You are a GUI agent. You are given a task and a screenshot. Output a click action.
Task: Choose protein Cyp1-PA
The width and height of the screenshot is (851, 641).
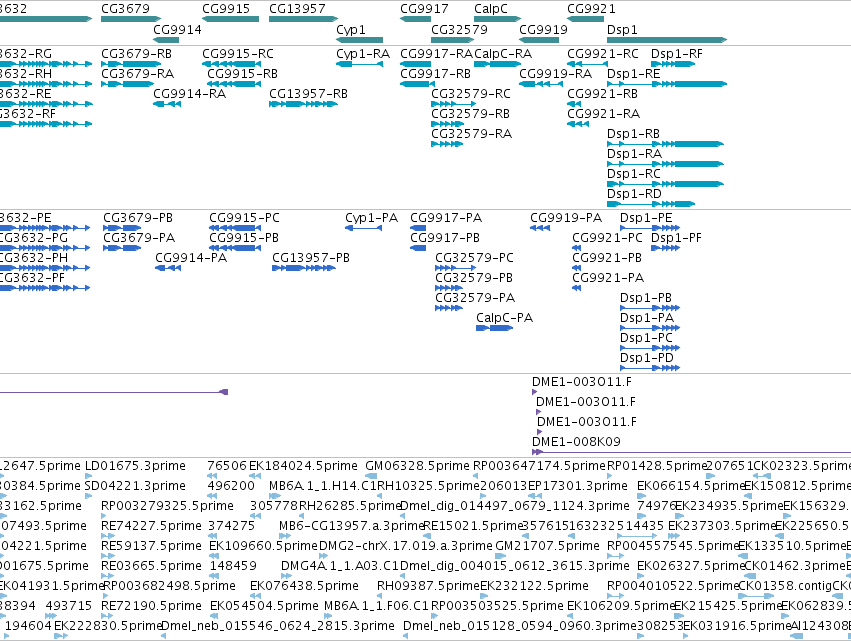[x=364, y=228]
